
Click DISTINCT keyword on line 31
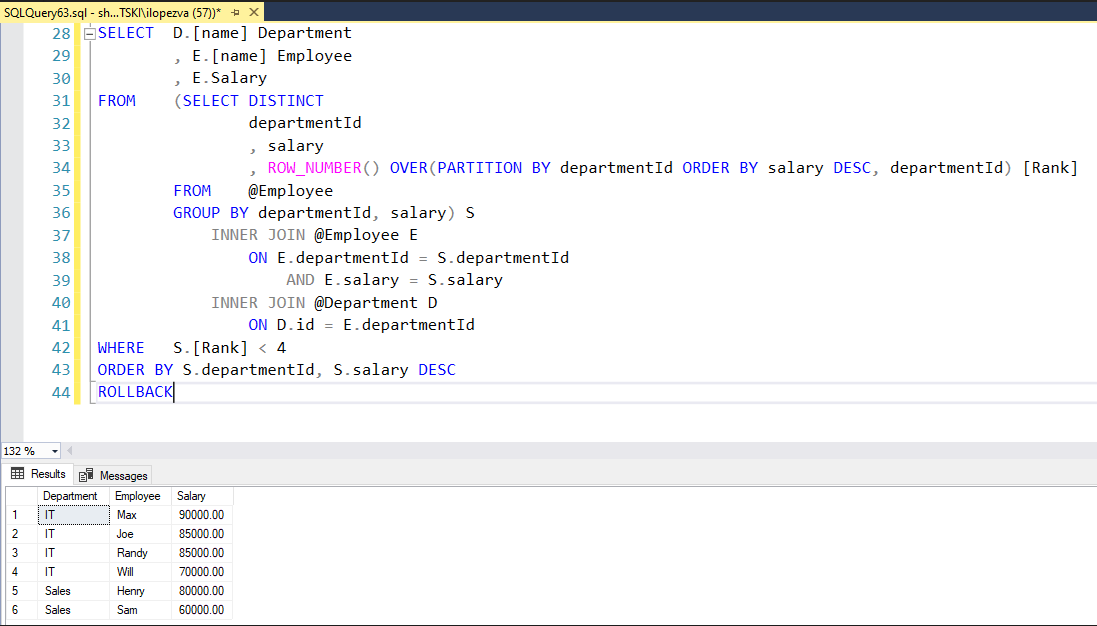click(x=286, y=101)
